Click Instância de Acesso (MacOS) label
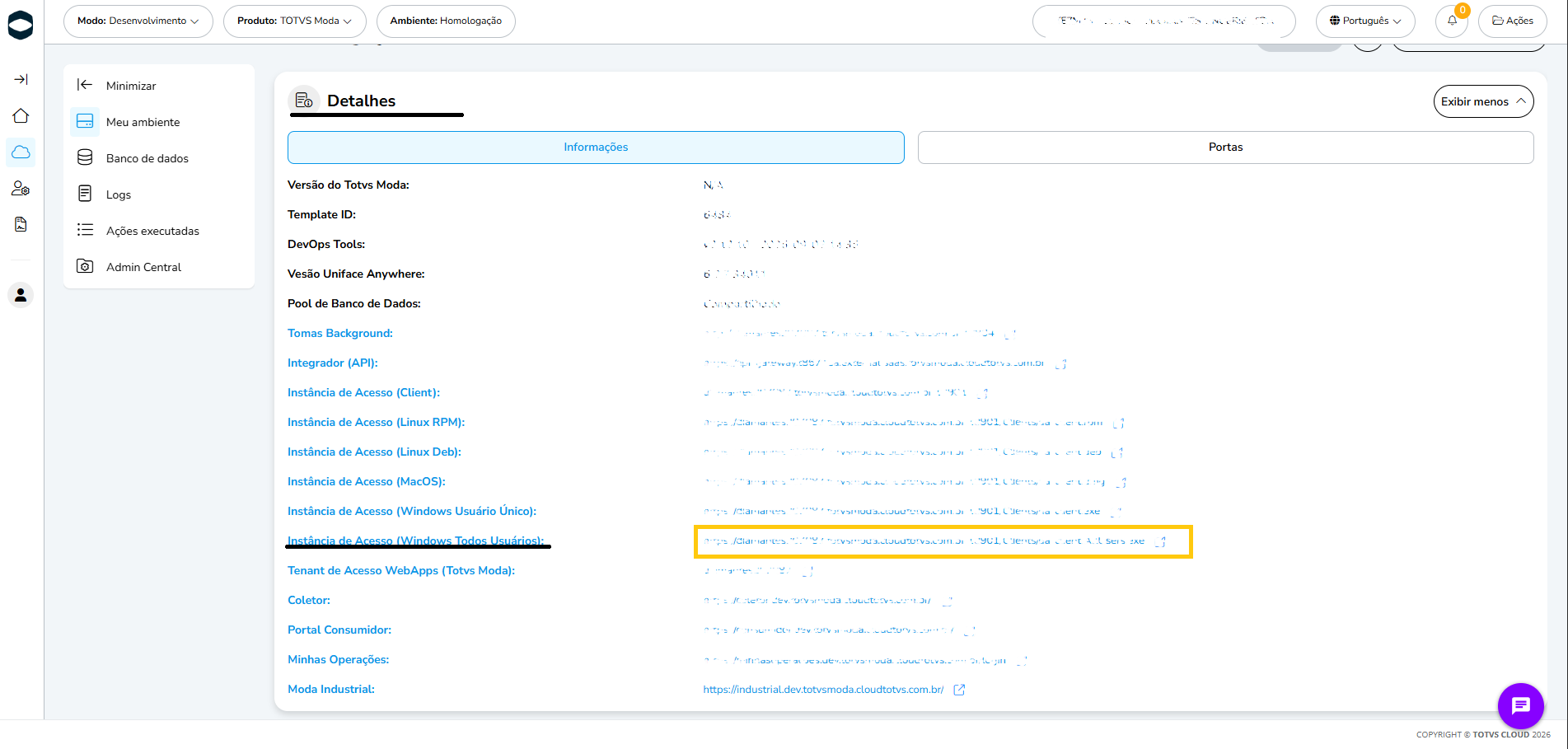Screen dimensions: 1568x749 (367, 481)
